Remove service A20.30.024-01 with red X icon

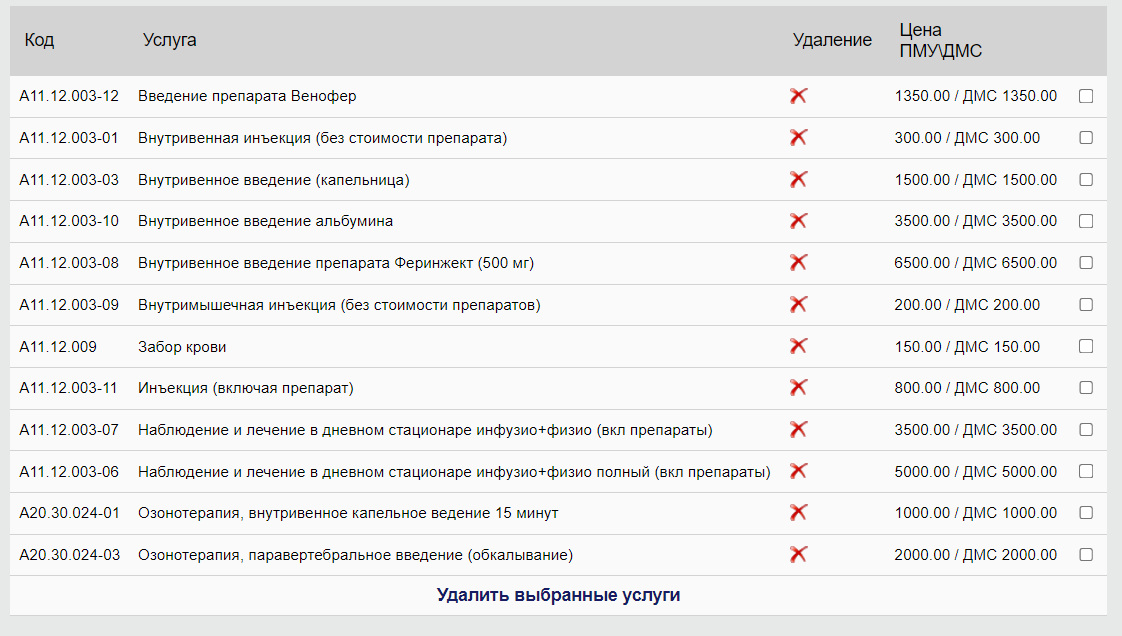pyautogui.click(x=798, y=513)
